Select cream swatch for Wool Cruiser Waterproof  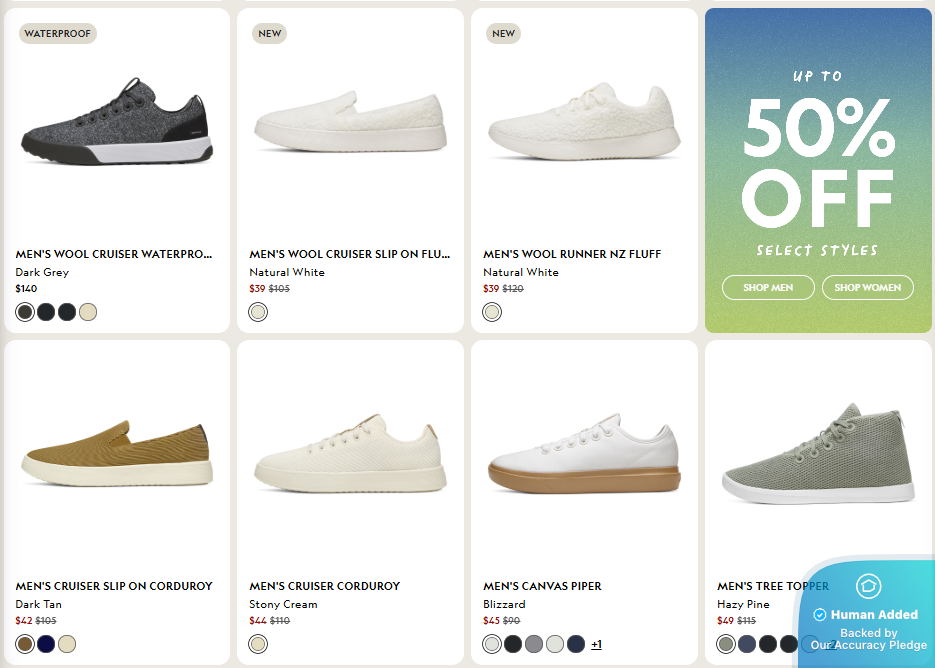[x=88, y=312]
